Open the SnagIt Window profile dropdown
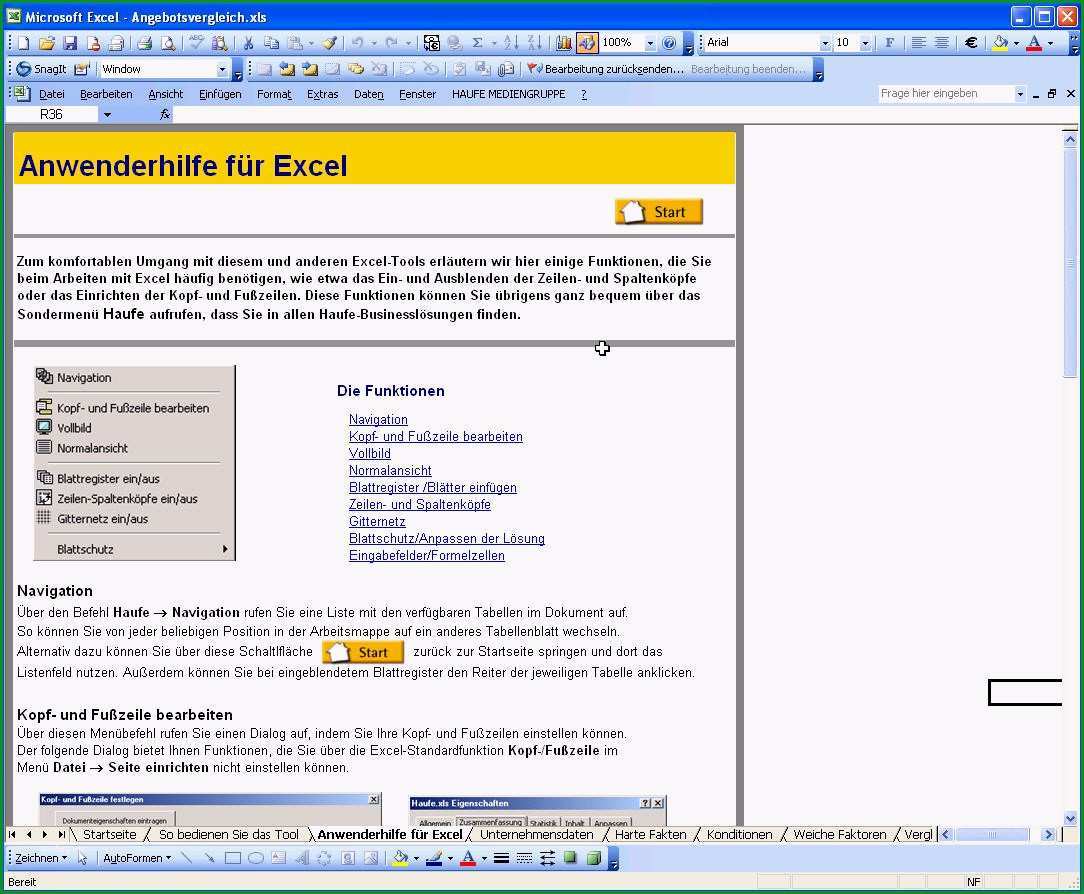The width and height of the screenshot is (1084, 894). tap(222, 68)
